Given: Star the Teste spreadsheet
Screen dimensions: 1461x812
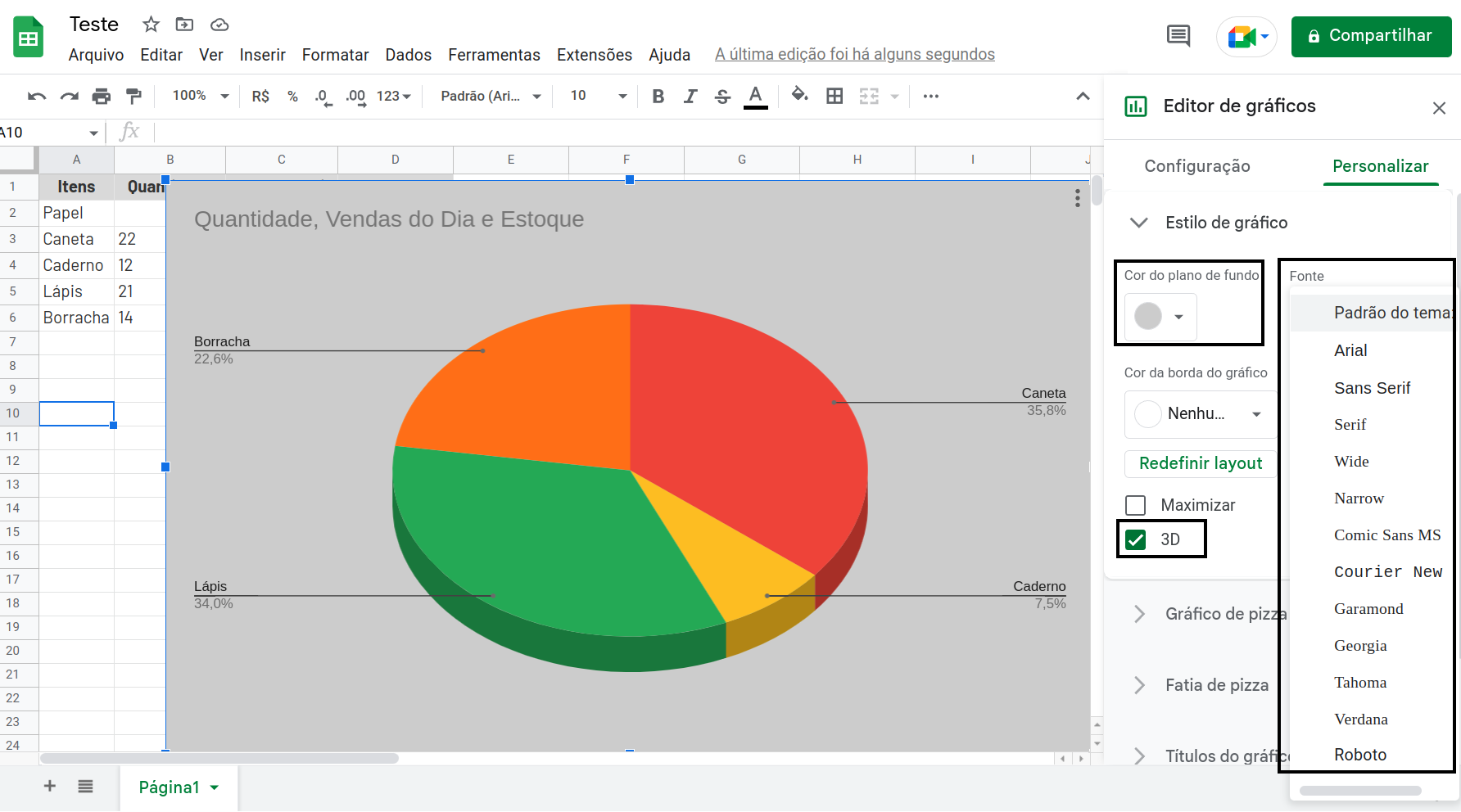Looking at the screenshot, I should click(x=150, y=25).
